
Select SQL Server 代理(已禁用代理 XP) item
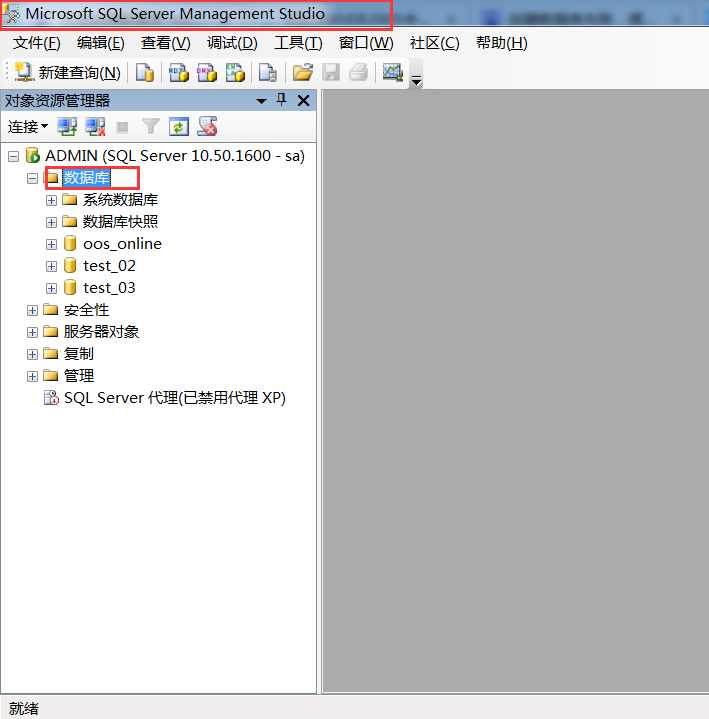coord(175,398)
